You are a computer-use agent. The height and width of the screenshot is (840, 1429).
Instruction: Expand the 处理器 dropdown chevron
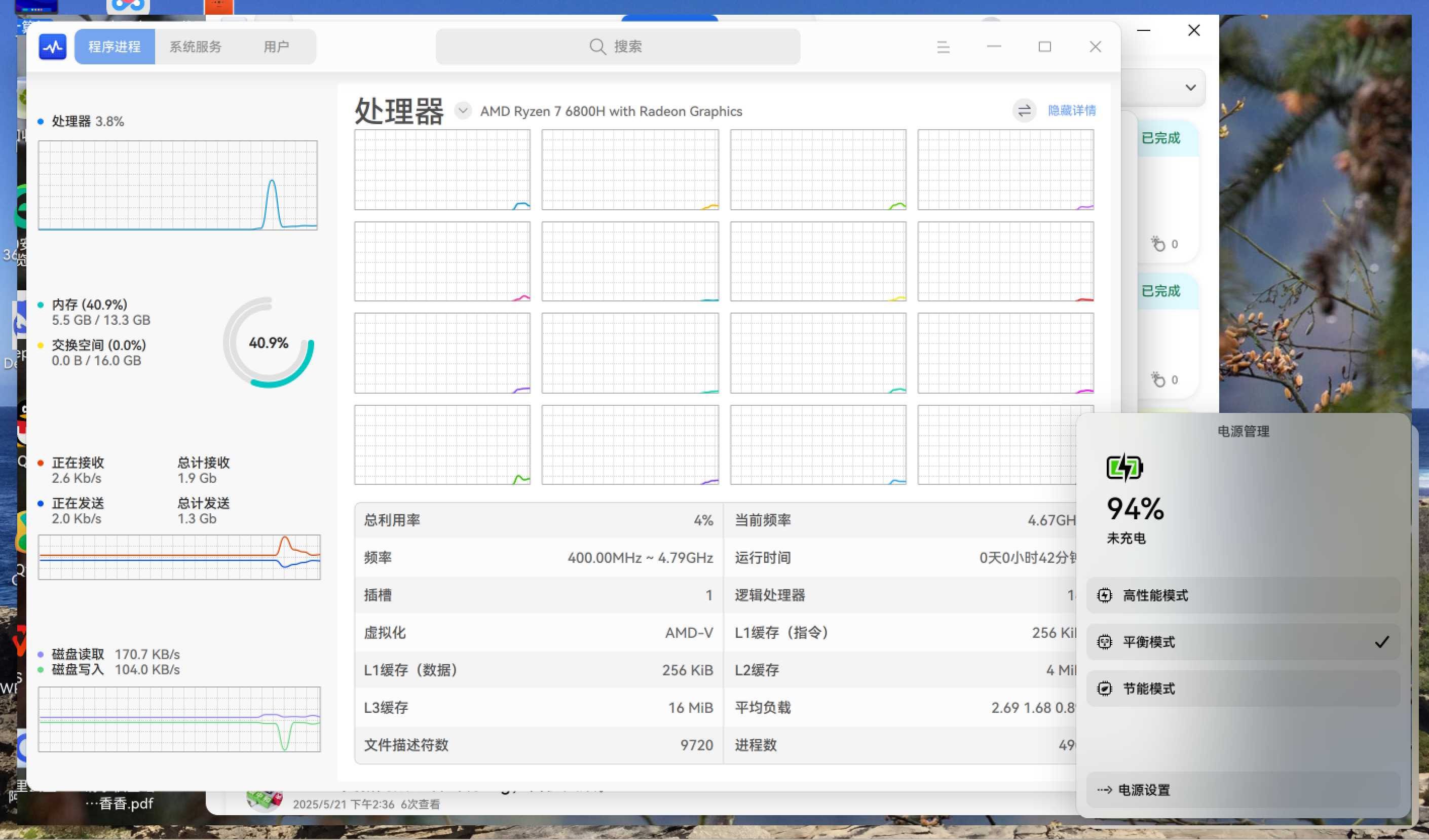pyautogui.click(x=463, y=110)
